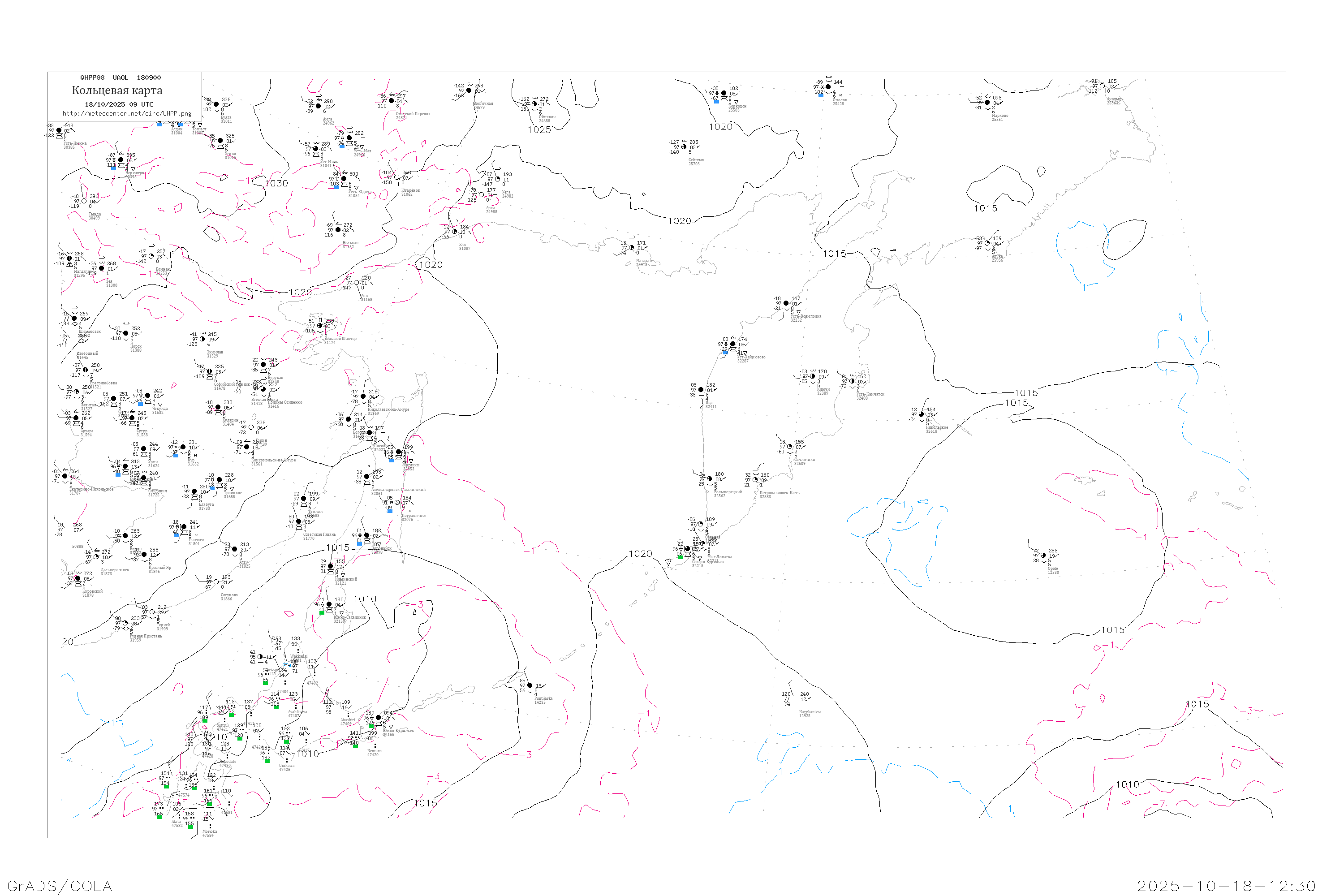
Task: Click the Югарёнок open-circle station symbol
Action: pyautogui.click(x=397, y=178)
